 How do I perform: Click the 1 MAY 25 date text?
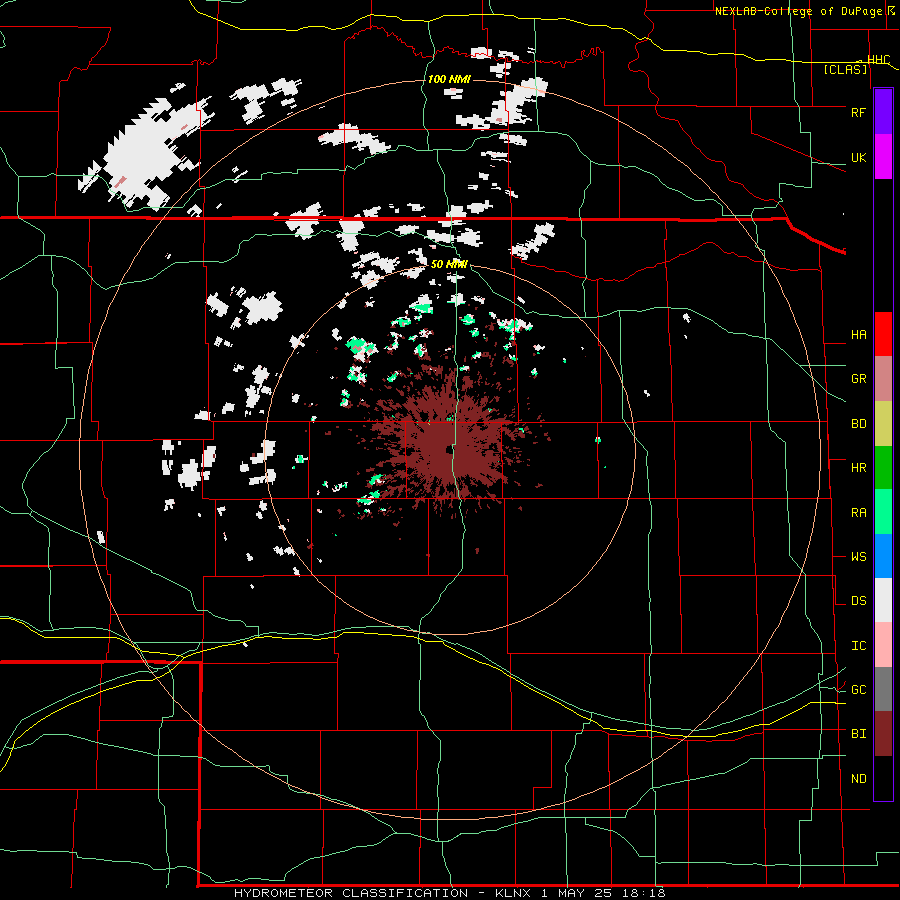(577, 893)
